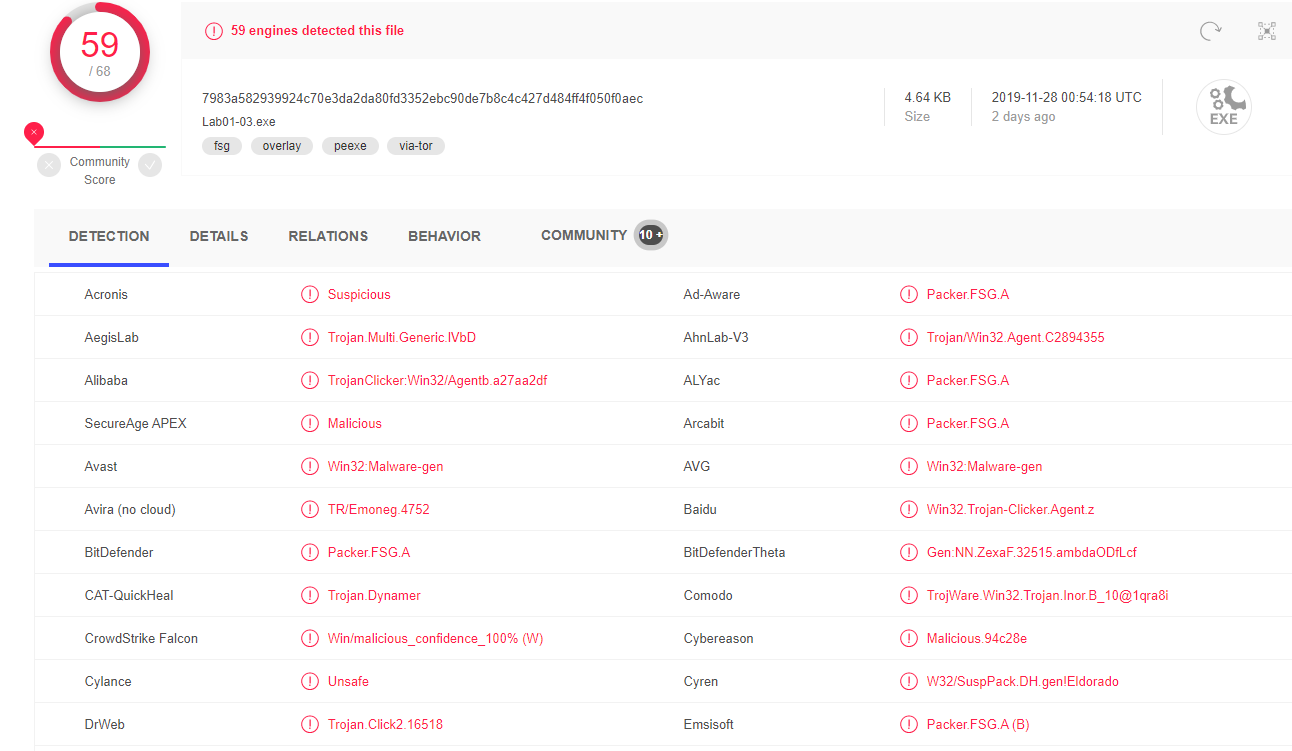Click Win32.Trojan-Clicker.Agent.z detection
The image size is (1292, 751).
coord(1011,509)
